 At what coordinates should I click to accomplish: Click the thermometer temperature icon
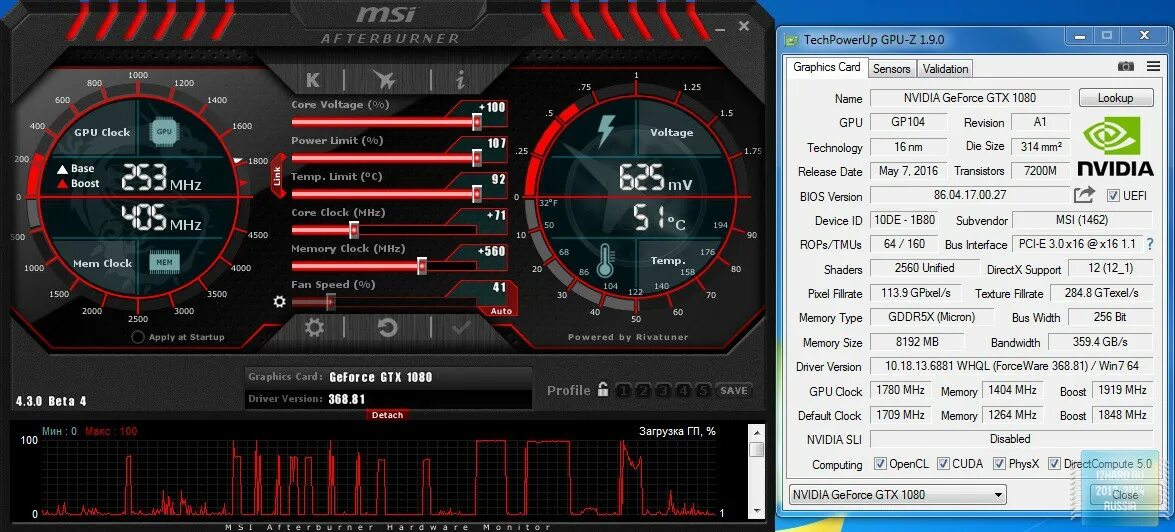pyautogui.click(x=605, y=261)
